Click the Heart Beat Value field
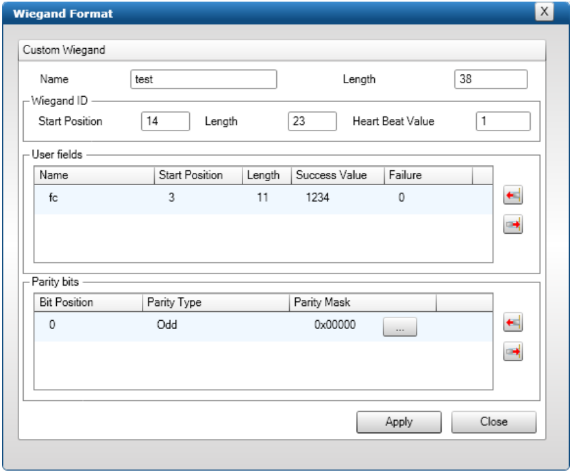 point(503,121)
